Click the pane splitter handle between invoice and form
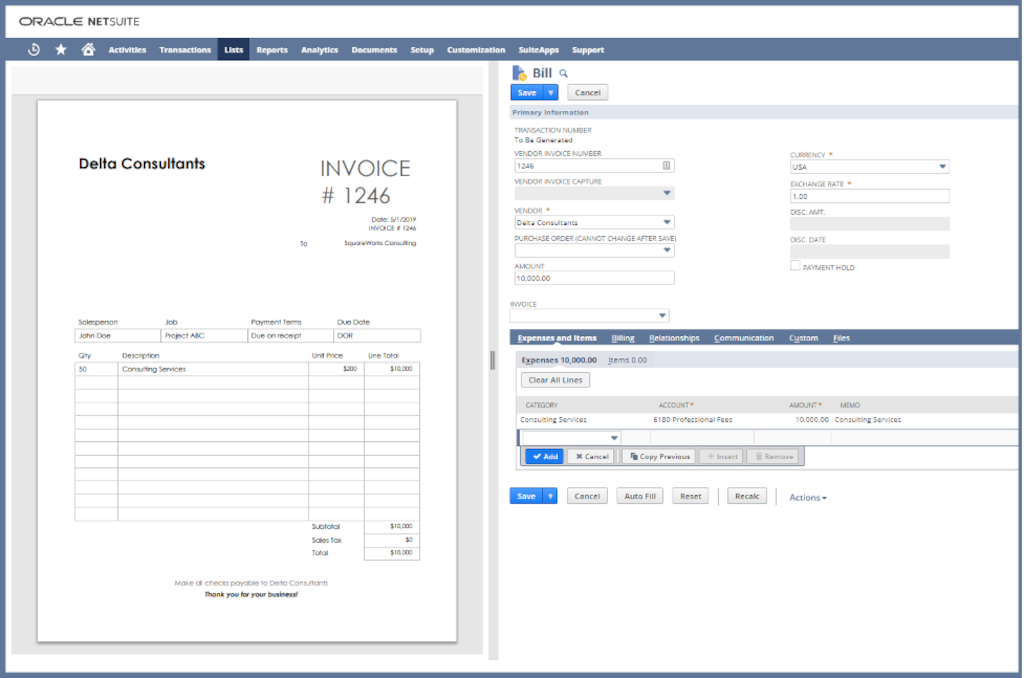The width and height of the screenshot is (1024, 678). 492,360
